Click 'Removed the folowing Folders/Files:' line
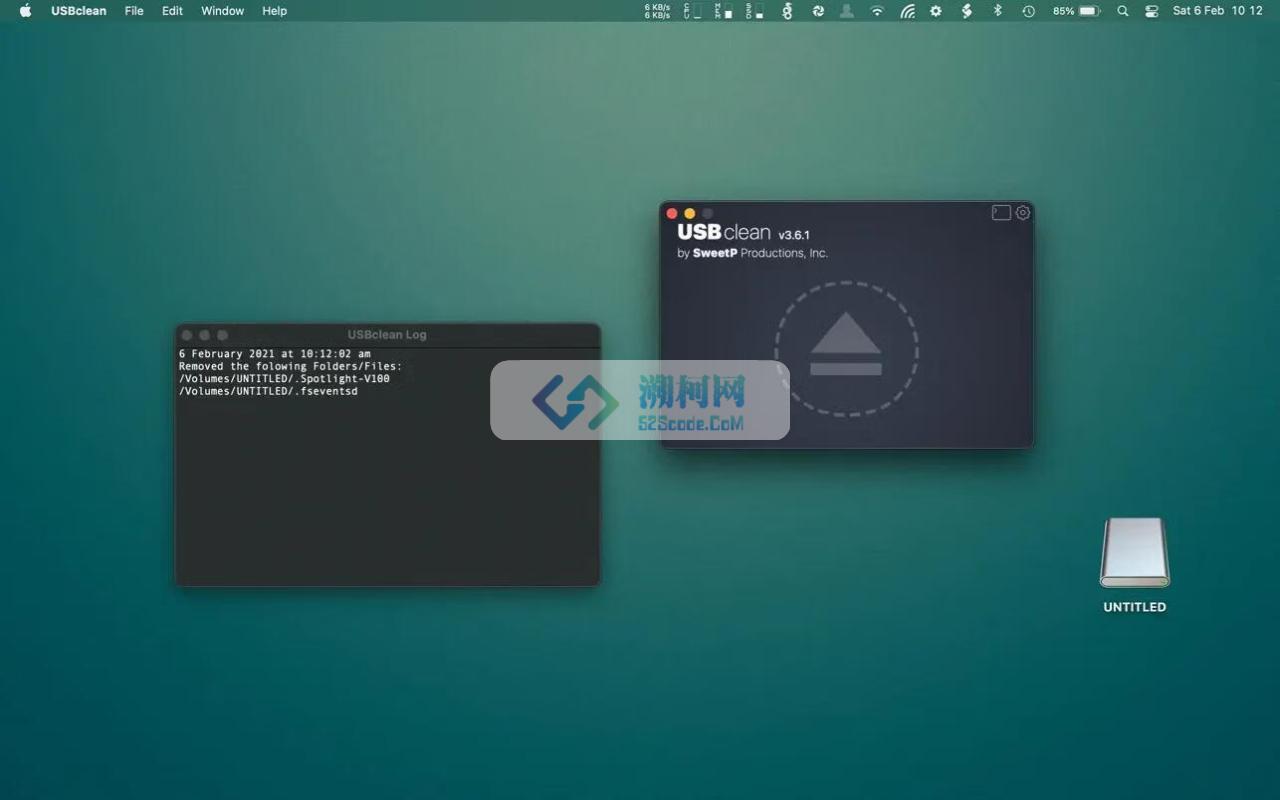This screenshot has height=800, width=1280. tap(290, 367)
